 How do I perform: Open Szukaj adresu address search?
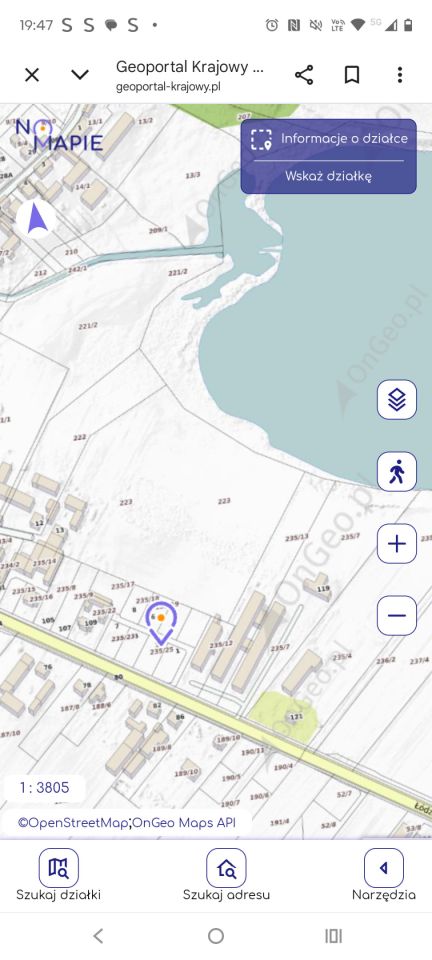(226, 876)
